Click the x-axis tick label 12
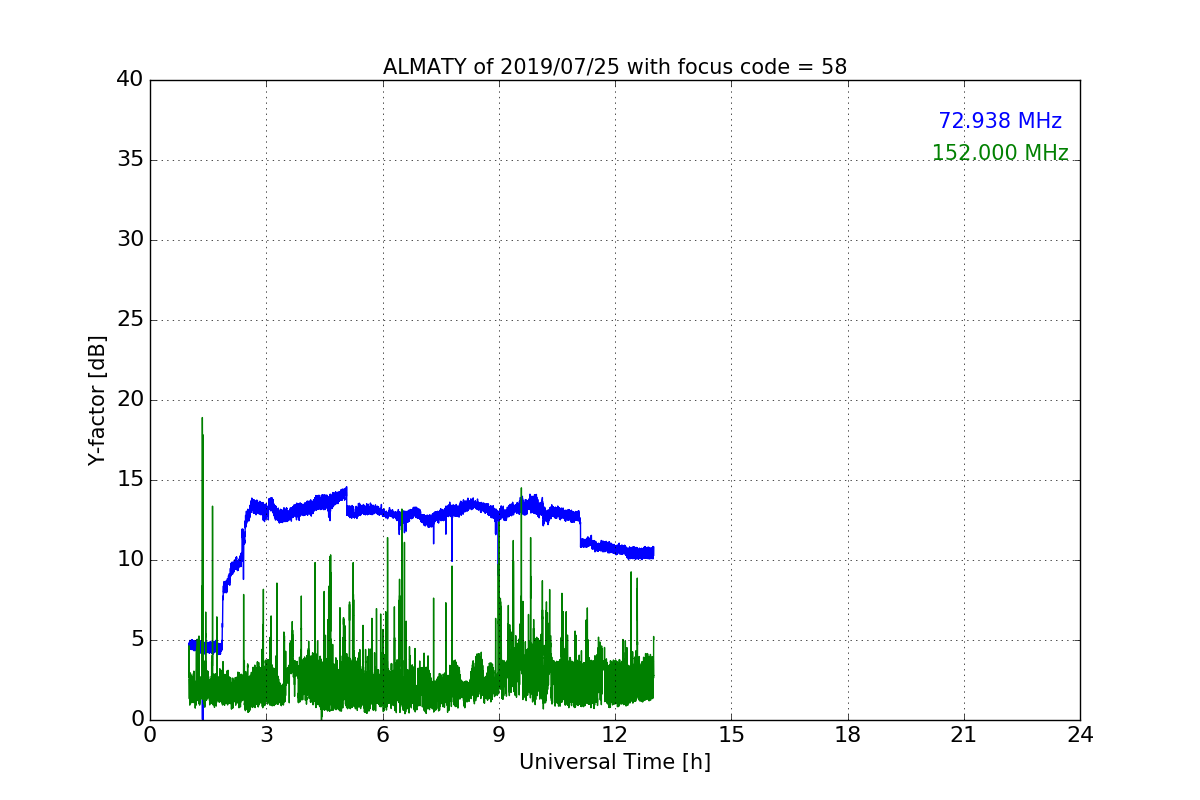The width and height of the screenshot is (1200, 800). [x=615, y=735]
